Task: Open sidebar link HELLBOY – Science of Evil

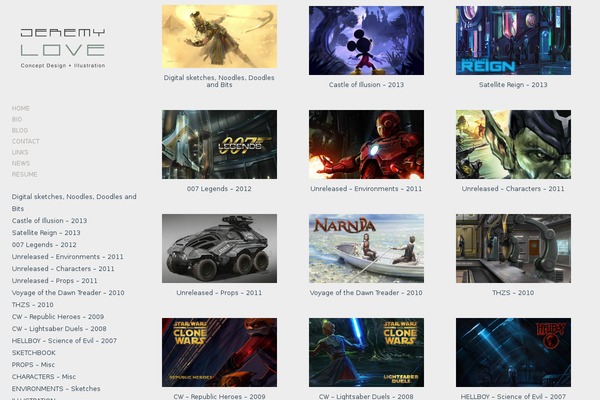Action: [64, 341]
